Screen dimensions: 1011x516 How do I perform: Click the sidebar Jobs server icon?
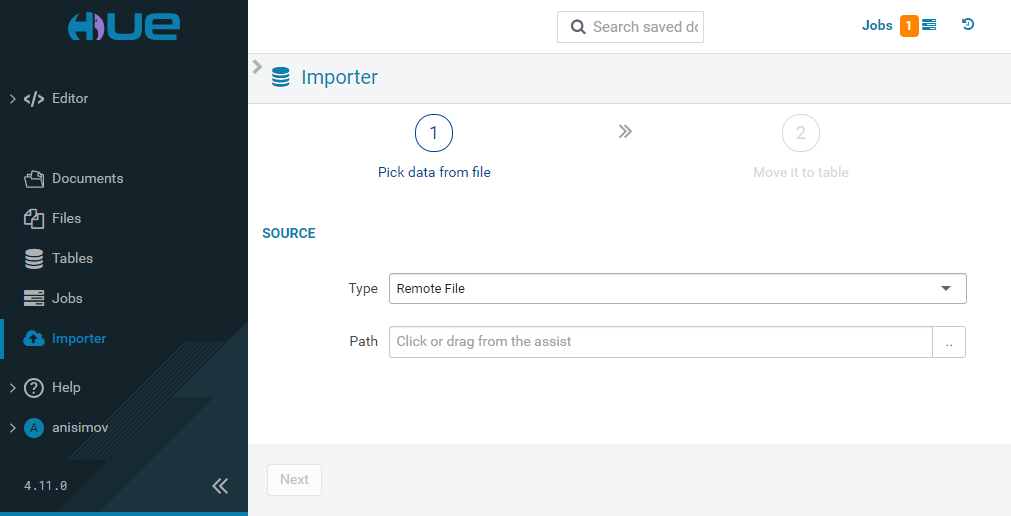coord(34,299)
